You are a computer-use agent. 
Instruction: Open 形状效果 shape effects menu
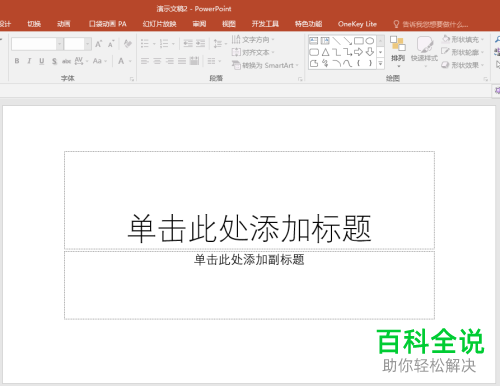coord(462,65)
